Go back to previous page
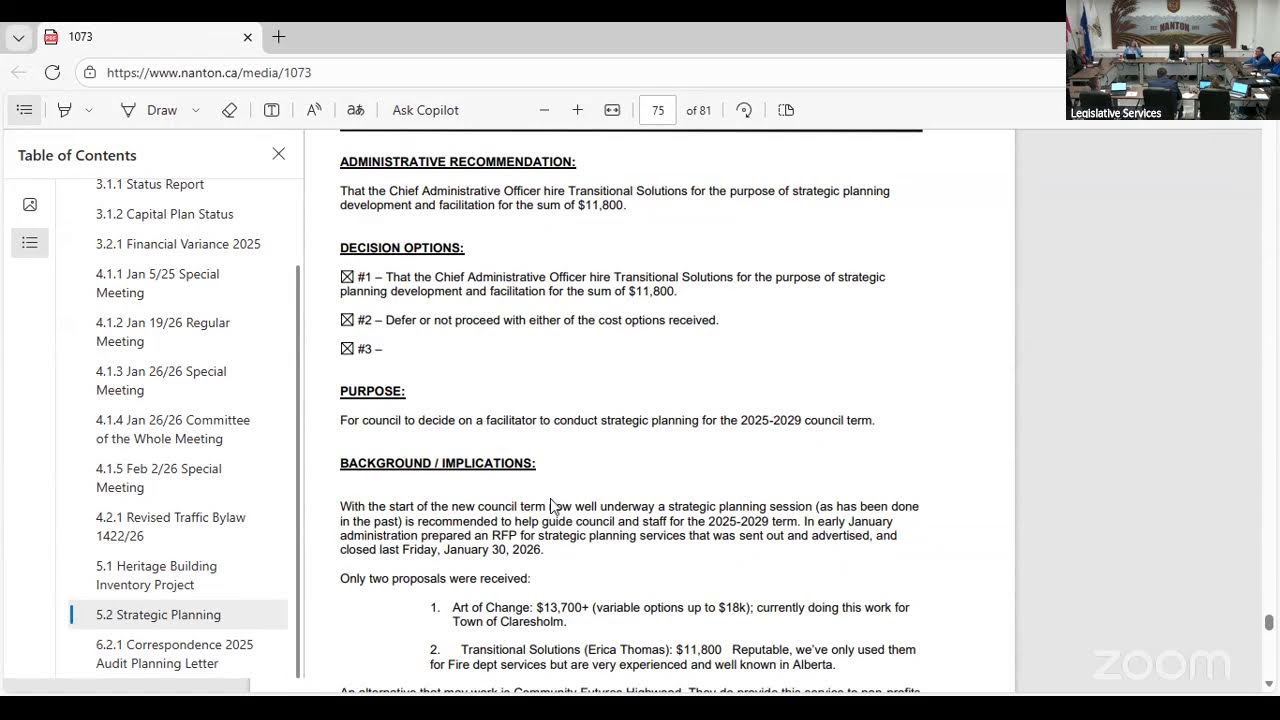 (18, 72)
